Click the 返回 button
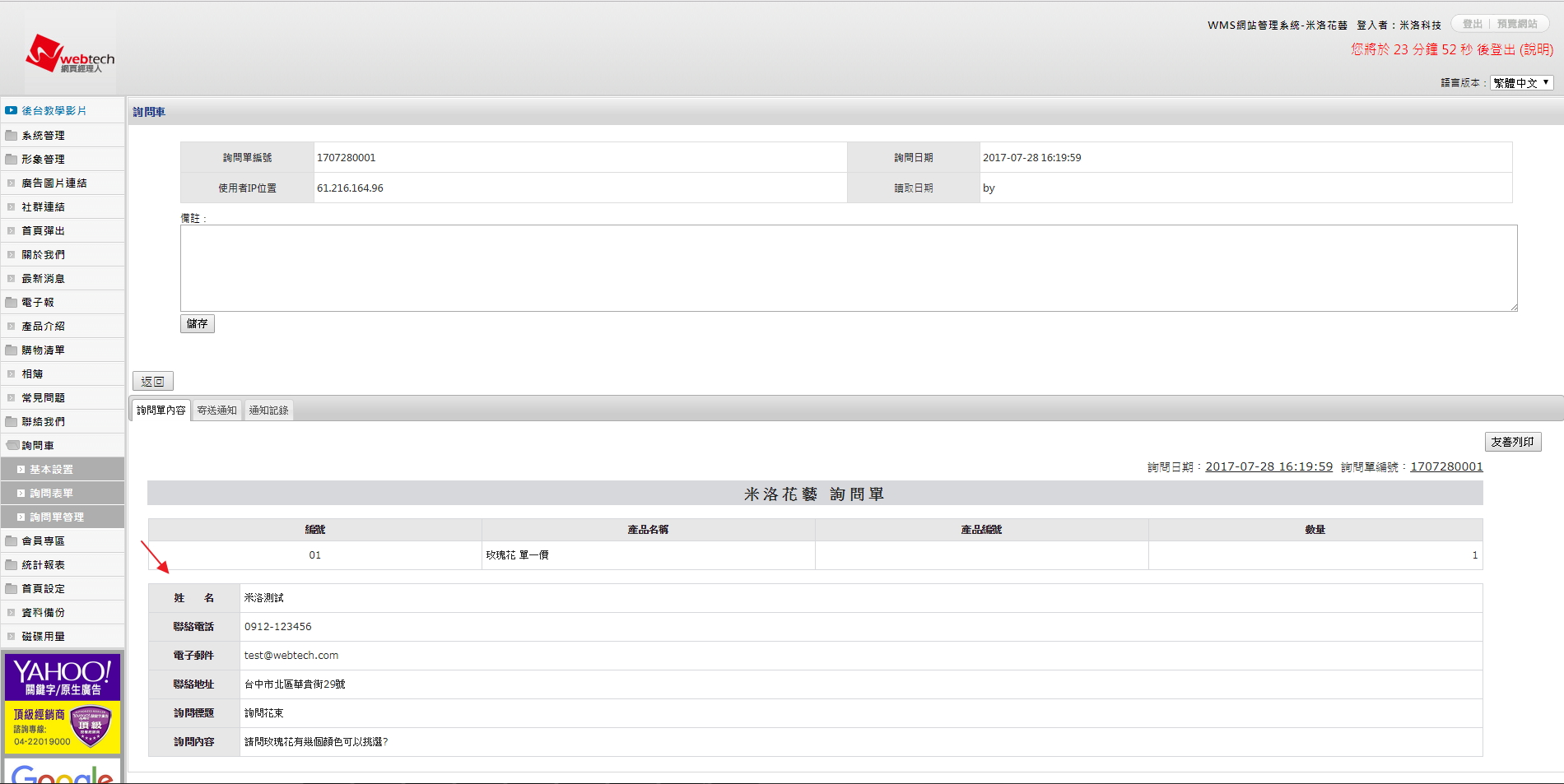The width and height of the screenshot is (1564, 784). 152,382
